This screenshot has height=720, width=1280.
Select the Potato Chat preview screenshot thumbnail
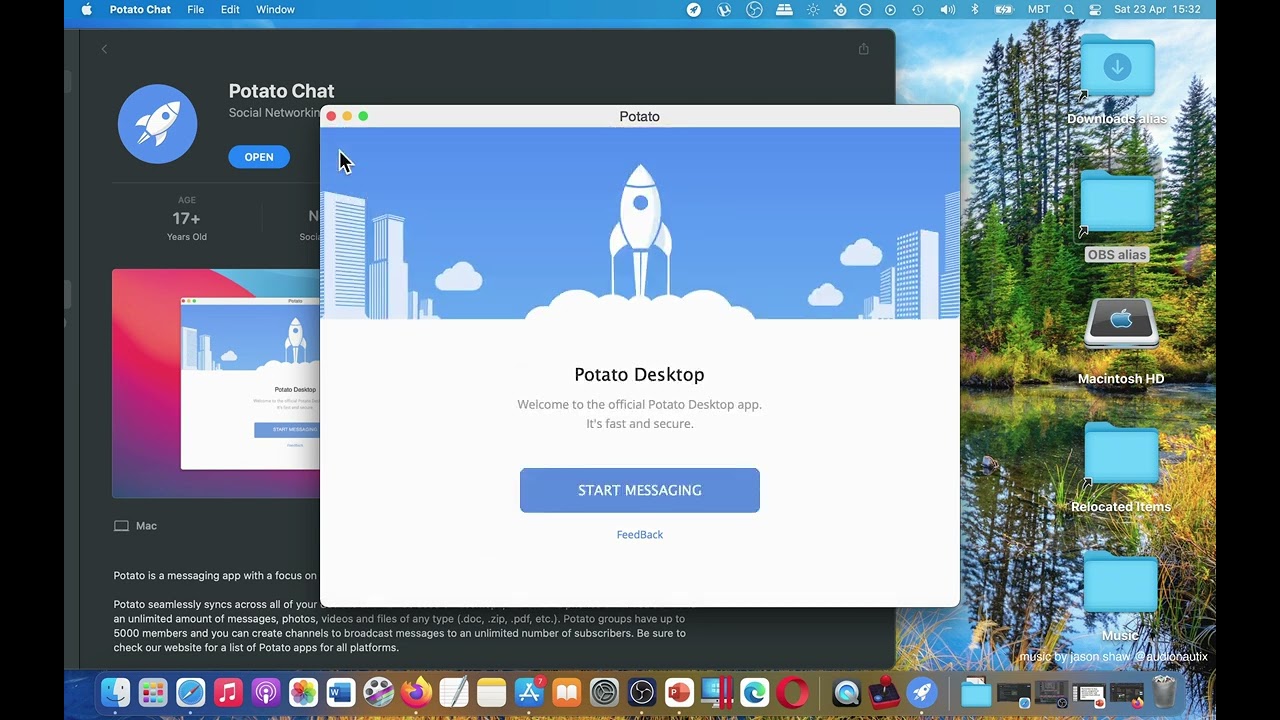click(216, 383)
